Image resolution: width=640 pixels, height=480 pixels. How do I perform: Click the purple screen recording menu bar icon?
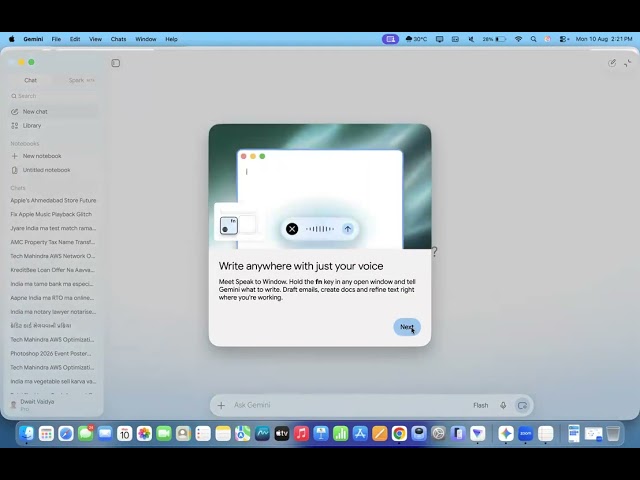tap(390, 39)
